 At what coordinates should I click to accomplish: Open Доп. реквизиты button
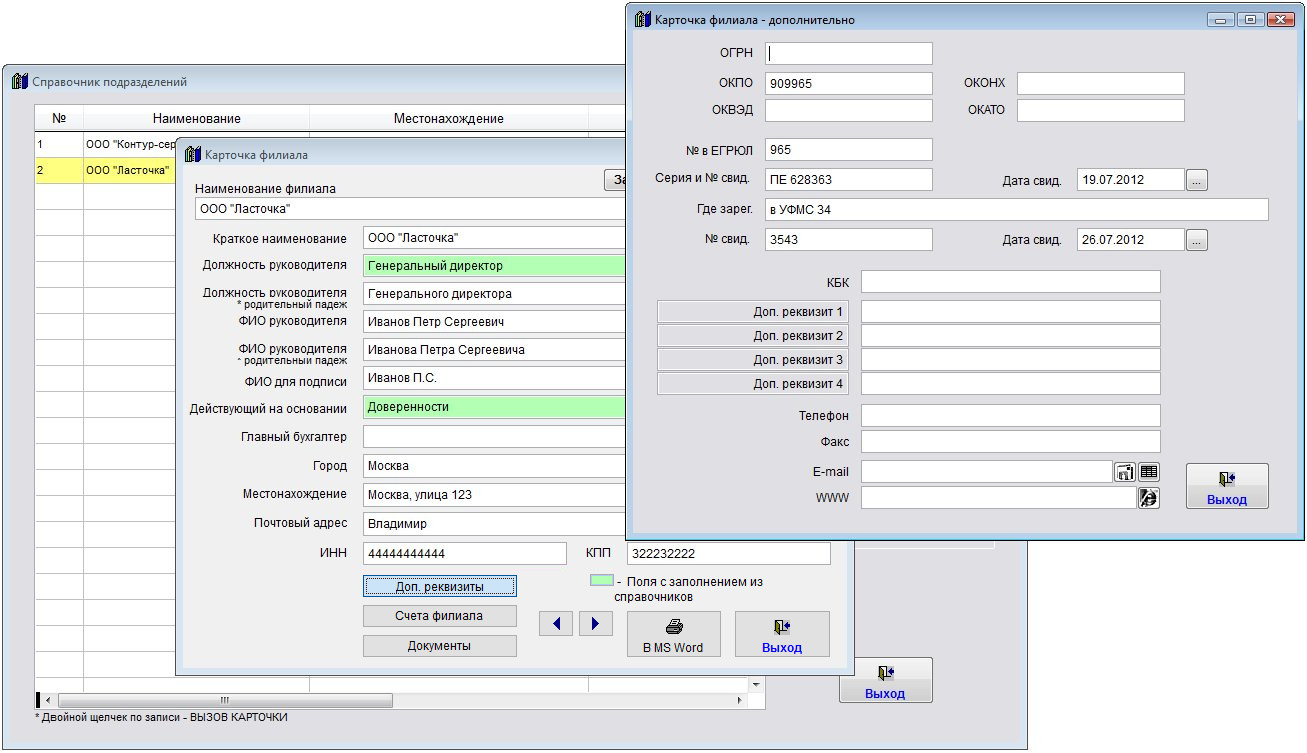click(440, 586)
